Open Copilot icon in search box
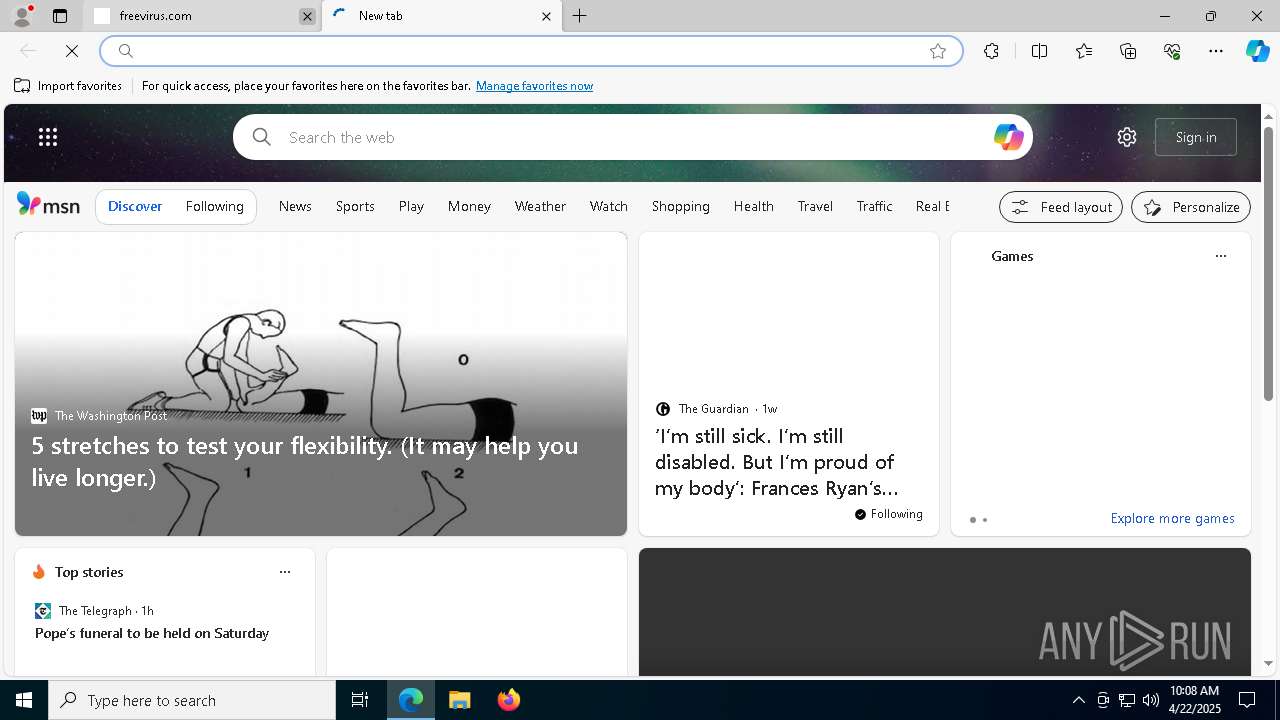 point(1008,137)
